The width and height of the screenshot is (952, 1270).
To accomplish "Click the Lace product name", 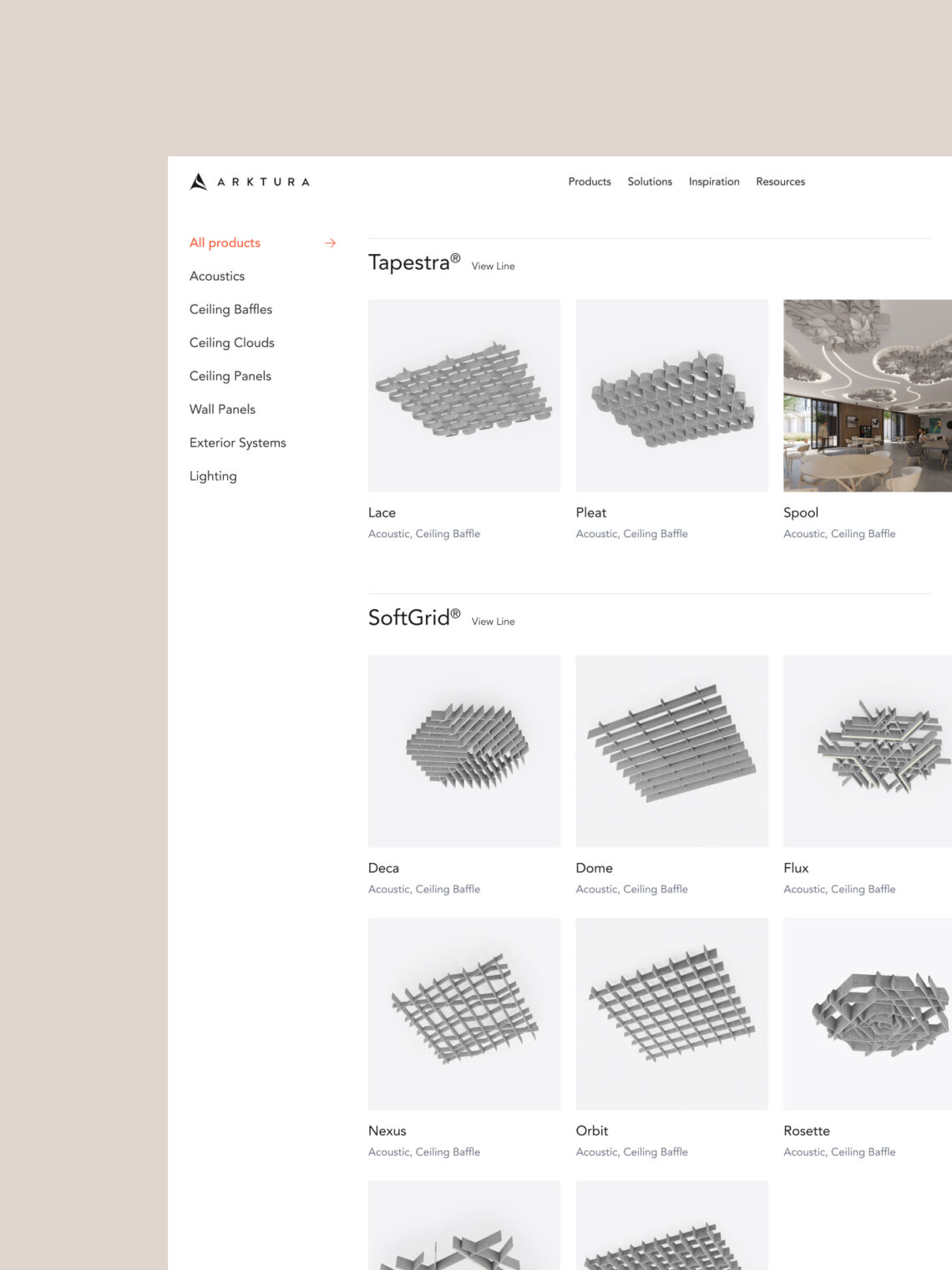I will pos(382,513).
